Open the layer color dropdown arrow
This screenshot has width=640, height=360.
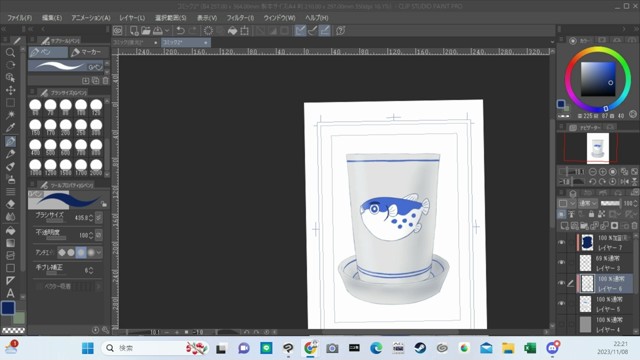(573, 203)
